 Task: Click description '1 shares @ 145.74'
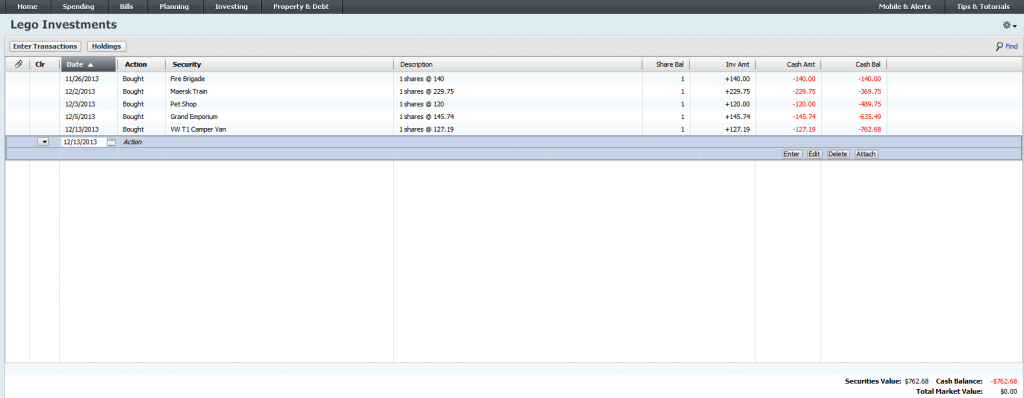[426, 117]
